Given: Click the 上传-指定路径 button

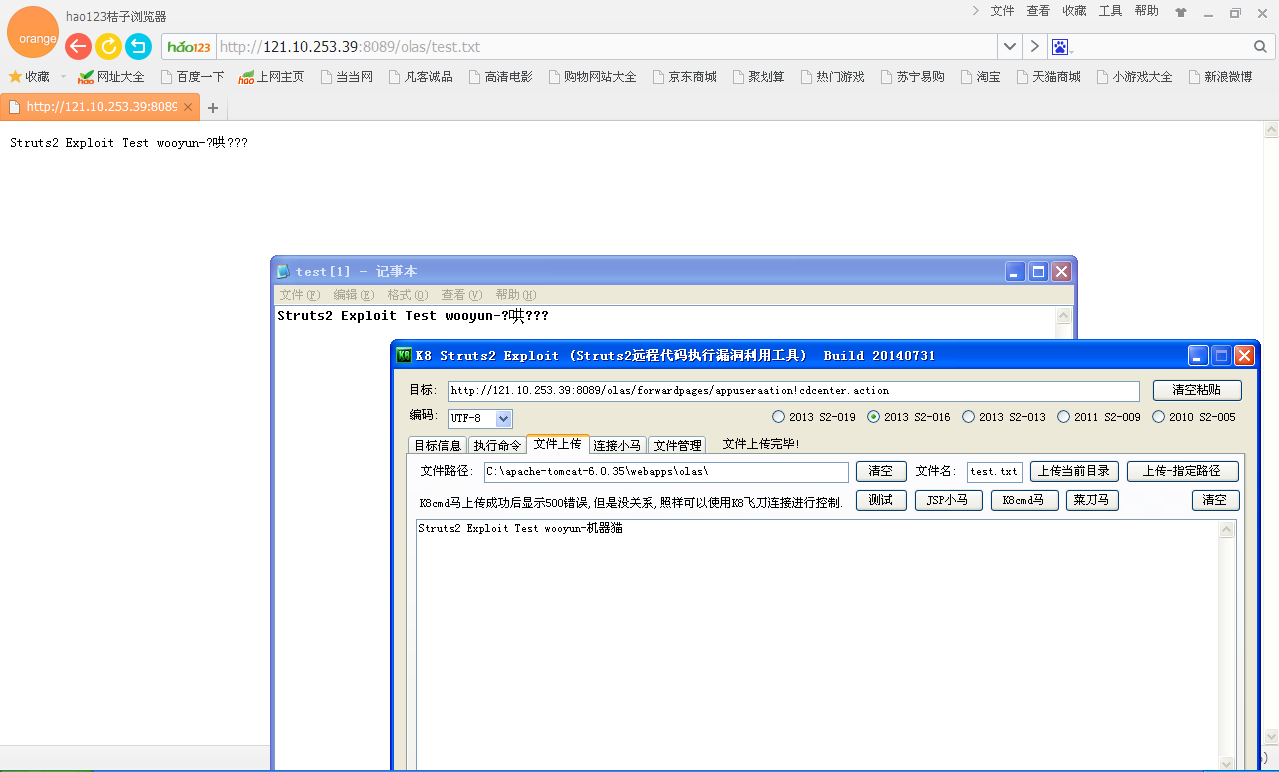Looking at the screenshot, I should [1182, 471].
